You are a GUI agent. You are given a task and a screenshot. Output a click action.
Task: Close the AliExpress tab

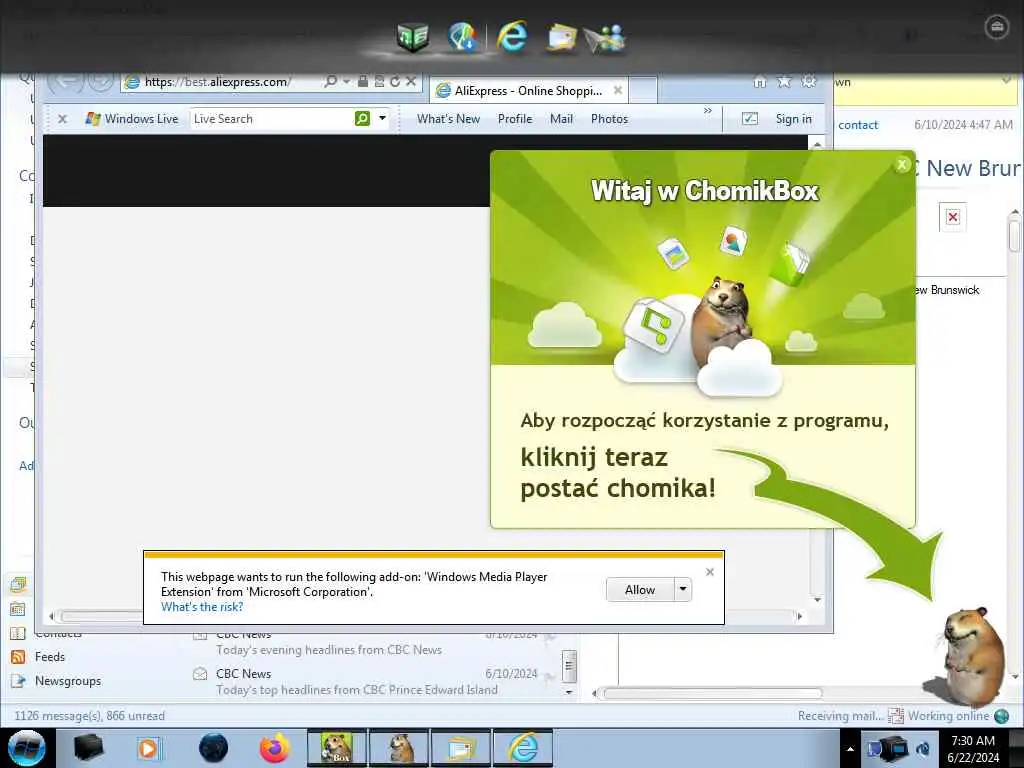tap(618, 90)
